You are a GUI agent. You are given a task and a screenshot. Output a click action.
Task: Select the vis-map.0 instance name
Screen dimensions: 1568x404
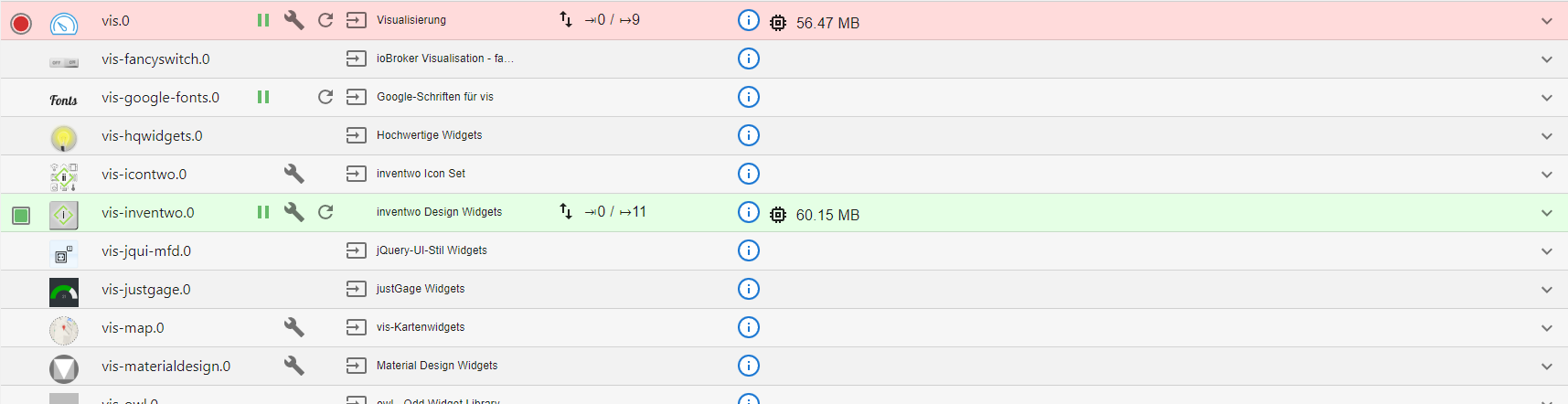[133, 328]
